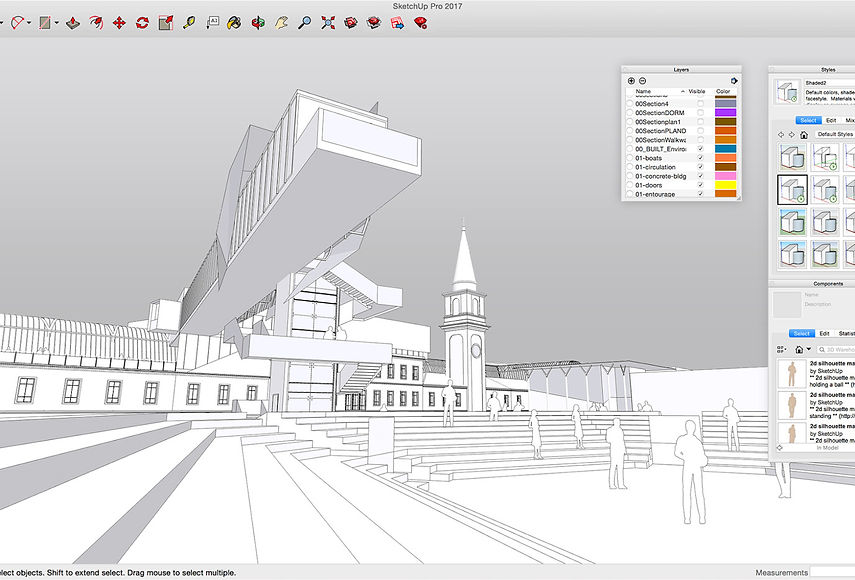Switch to the Edit tab in Styles
Image resolution: width=855 pixels, height=580 pixels.
pyautogui.click(x=831, y=120)
